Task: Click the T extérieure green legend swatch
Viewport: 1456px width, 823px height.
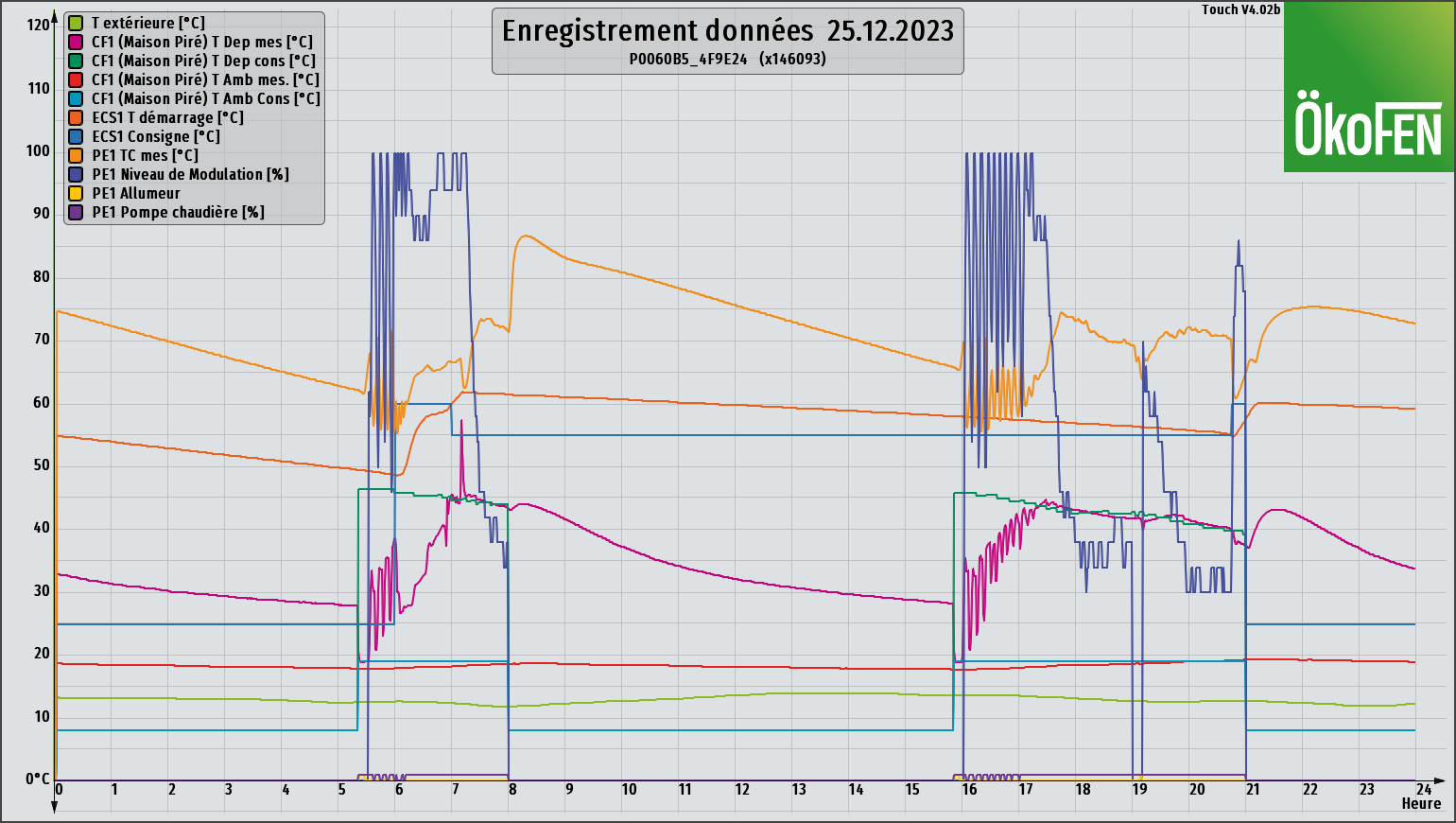Action: click(x=76, y=23)
